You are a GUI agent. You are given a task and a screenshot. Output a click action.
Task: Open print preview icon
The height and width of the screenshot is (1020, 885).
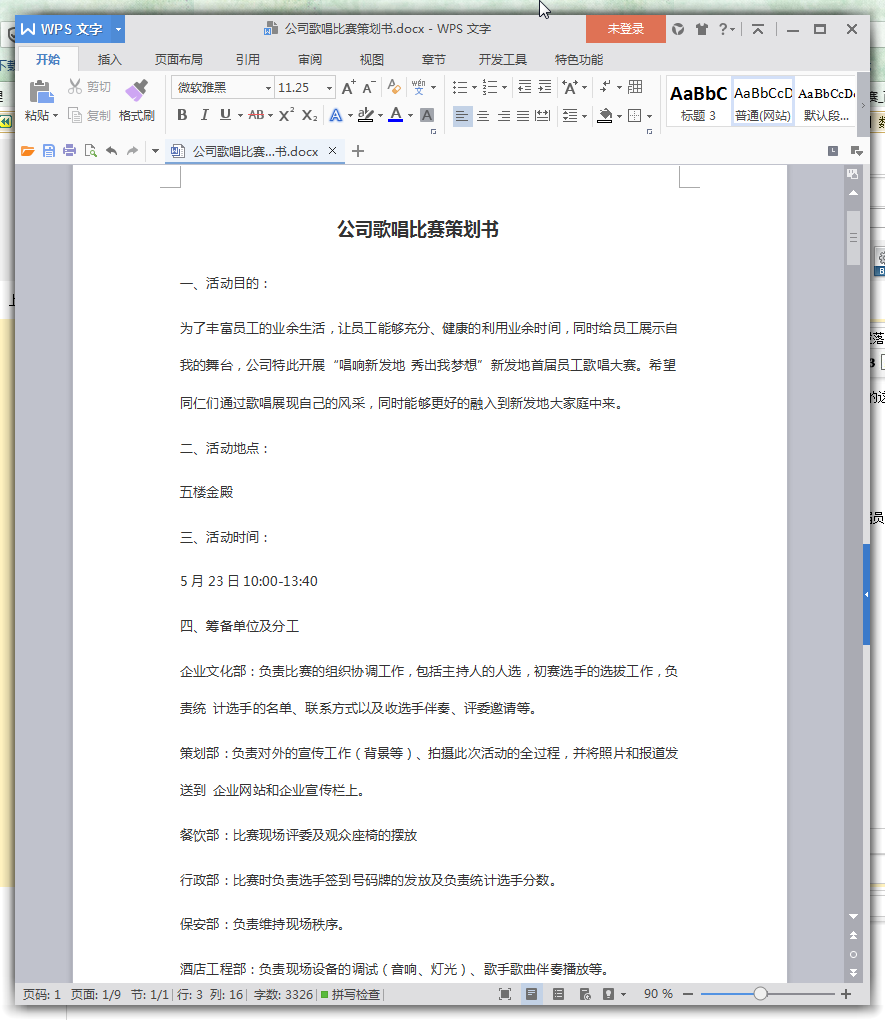pyautogui.click(x=90, y=152)
